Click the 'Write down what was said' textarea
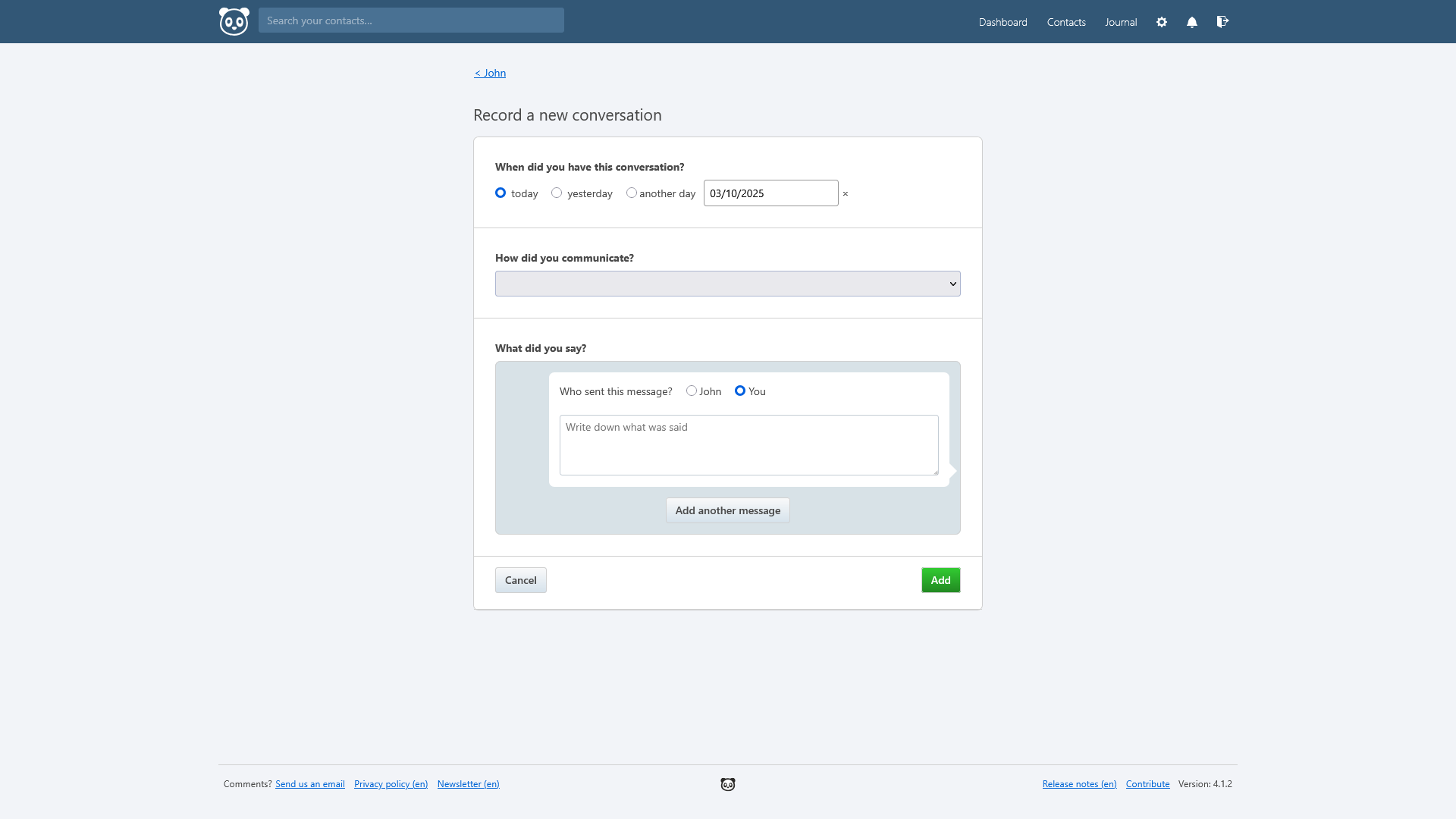Screen dimensions: 1456x819 [749, 445]
